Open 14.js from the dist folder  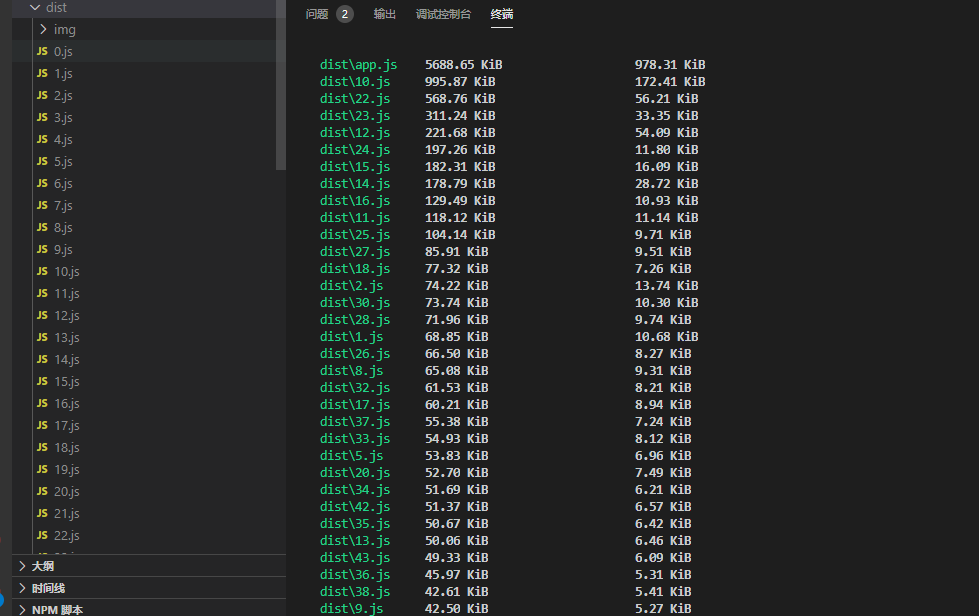tap(67, 359)
